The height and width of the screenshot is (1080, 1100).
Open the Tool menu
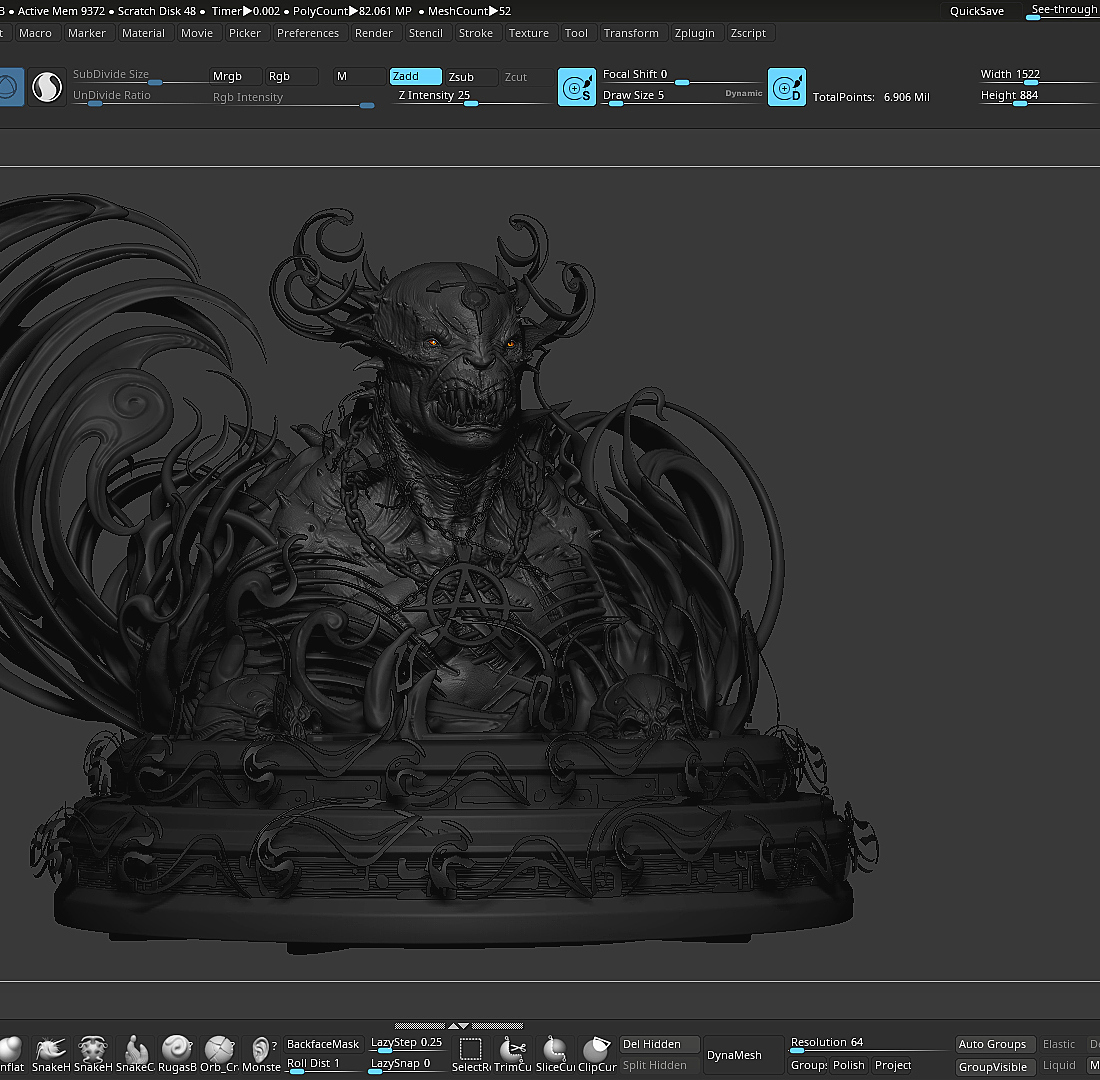click(x=576, y=33)
